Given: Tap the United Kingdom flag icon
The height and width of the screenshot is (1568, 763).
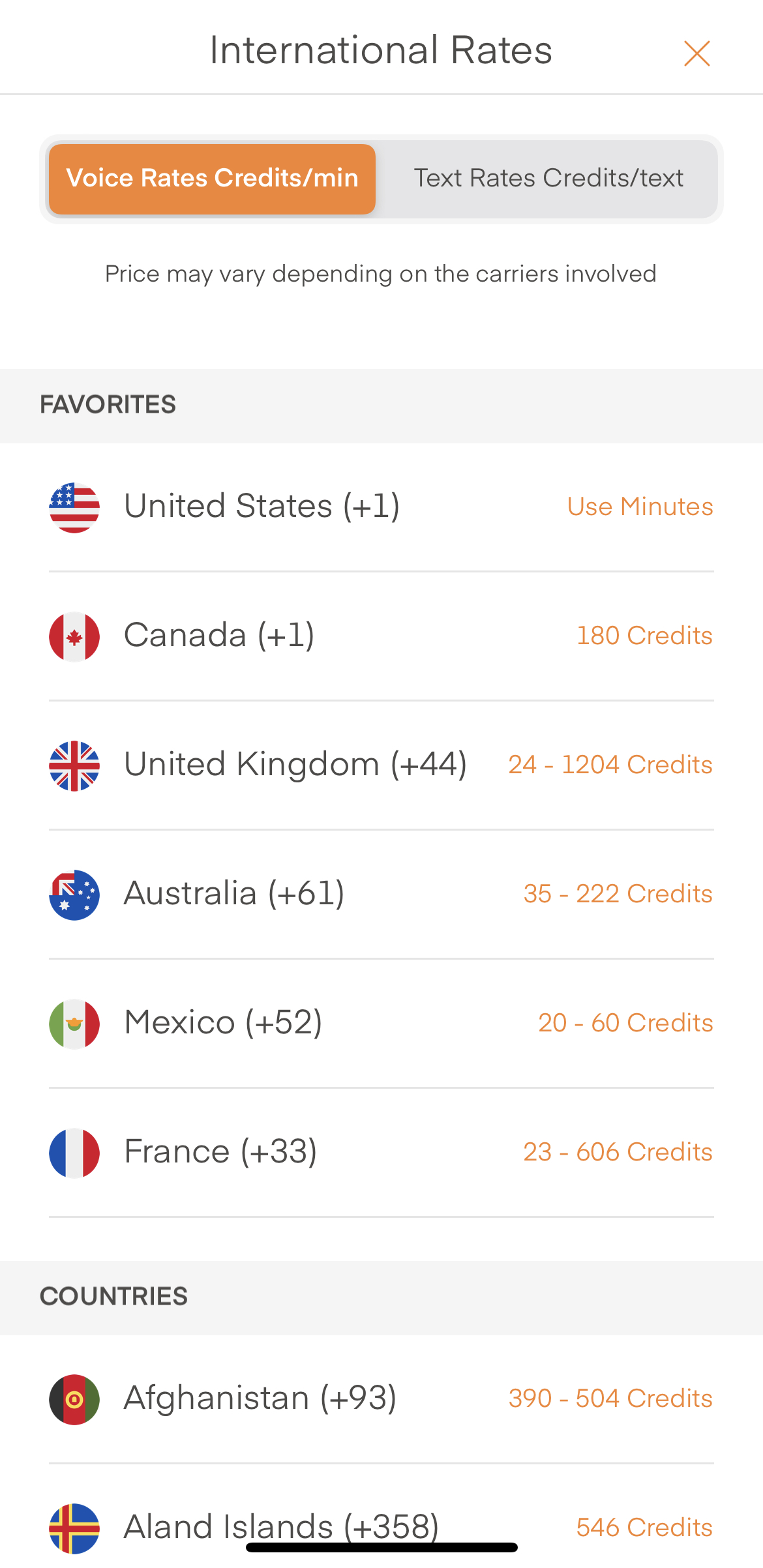Looking at the screenshot, I should coord(74,765).
